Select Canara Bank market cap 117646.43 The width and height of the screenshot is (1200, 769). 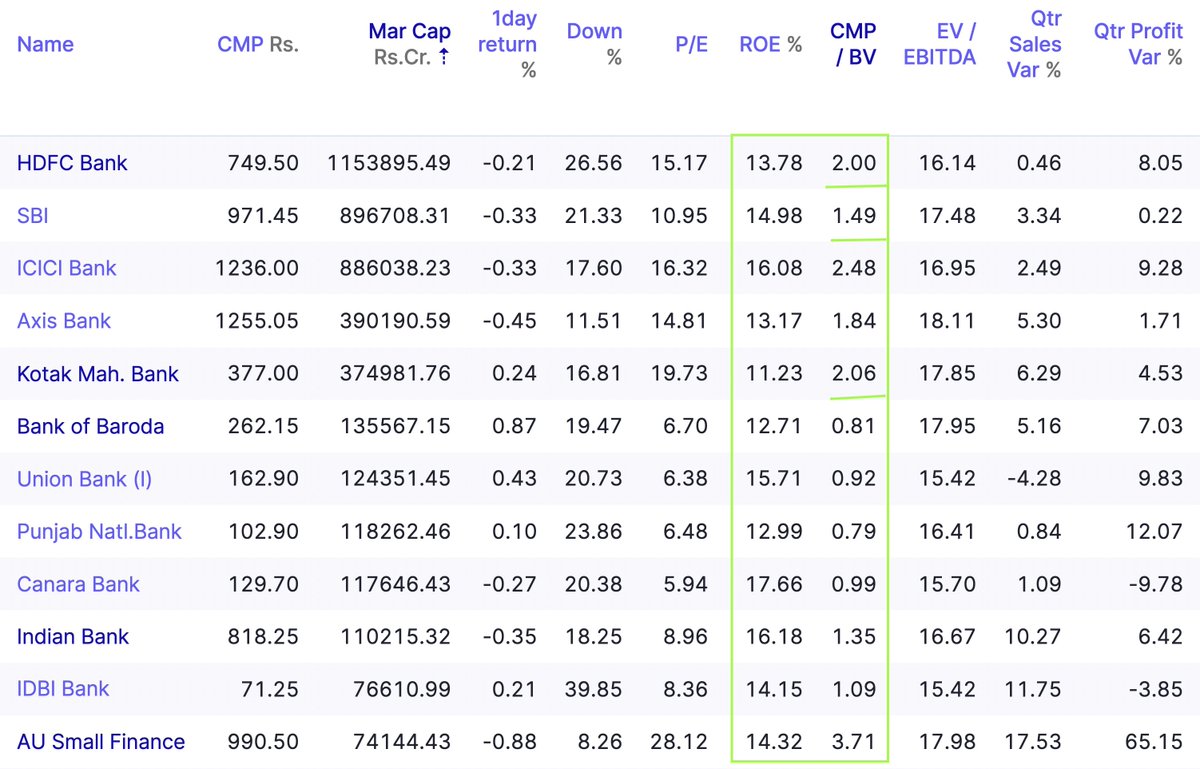(395, 584)
